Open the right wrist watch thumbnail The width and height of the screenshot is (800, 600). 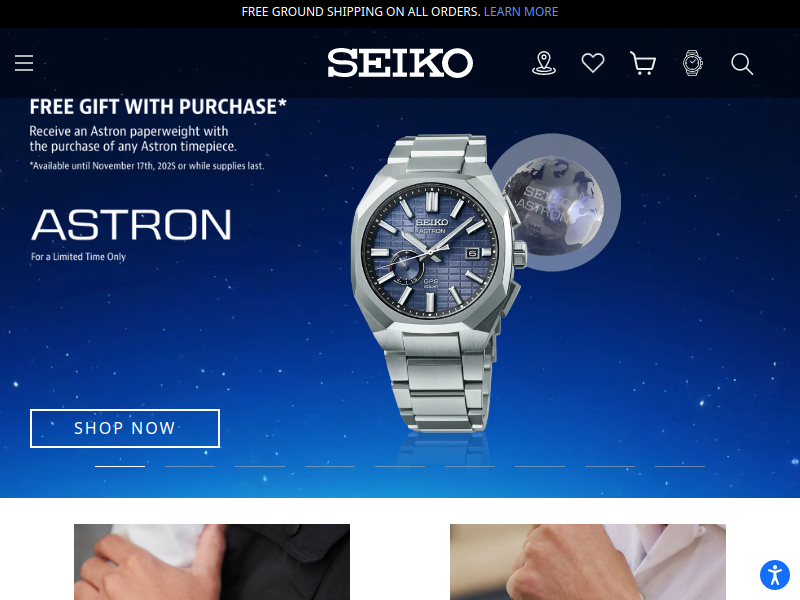tap(588, 562)
